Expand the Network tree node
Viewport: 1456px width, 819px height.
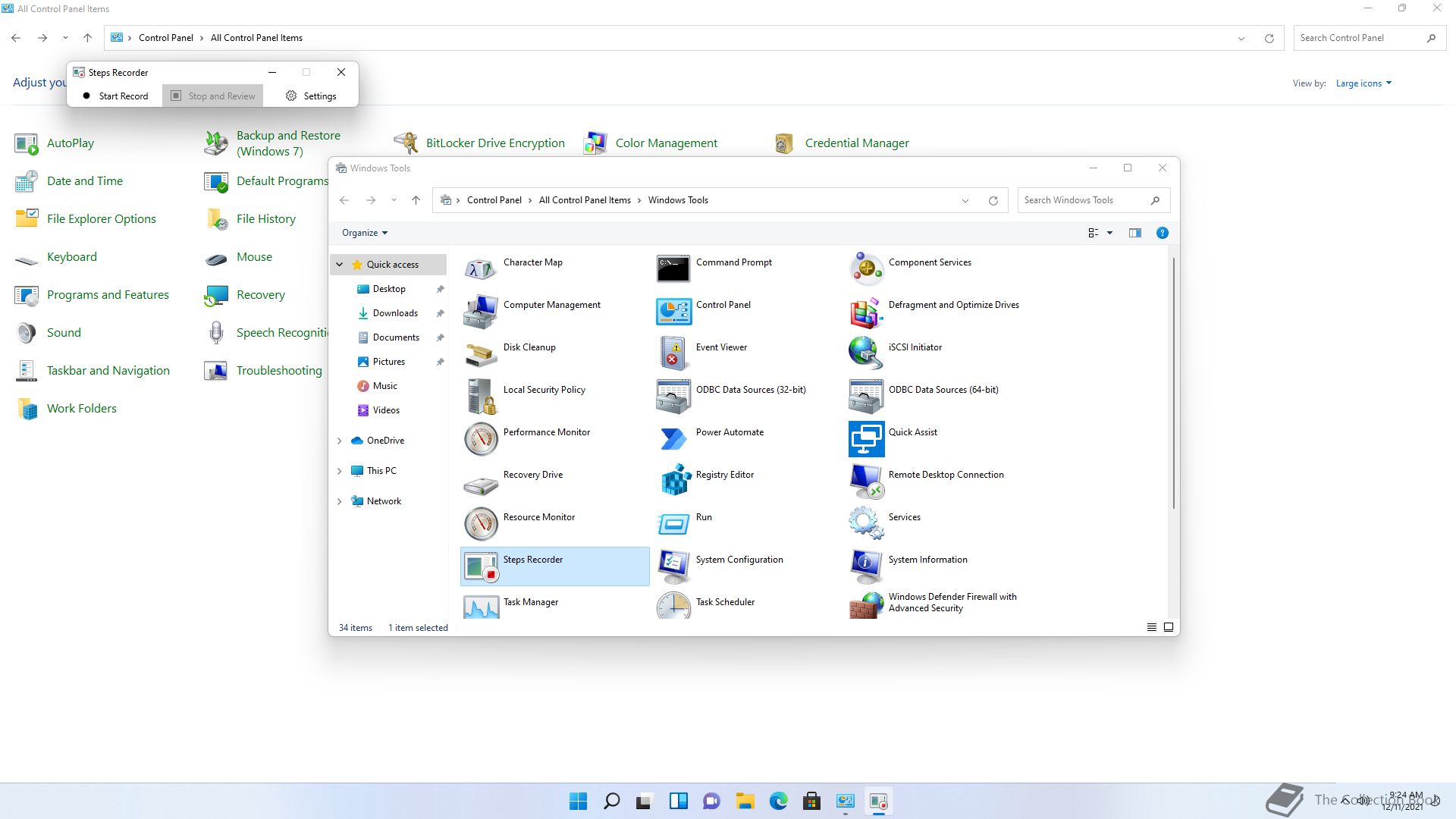(339, 501)
